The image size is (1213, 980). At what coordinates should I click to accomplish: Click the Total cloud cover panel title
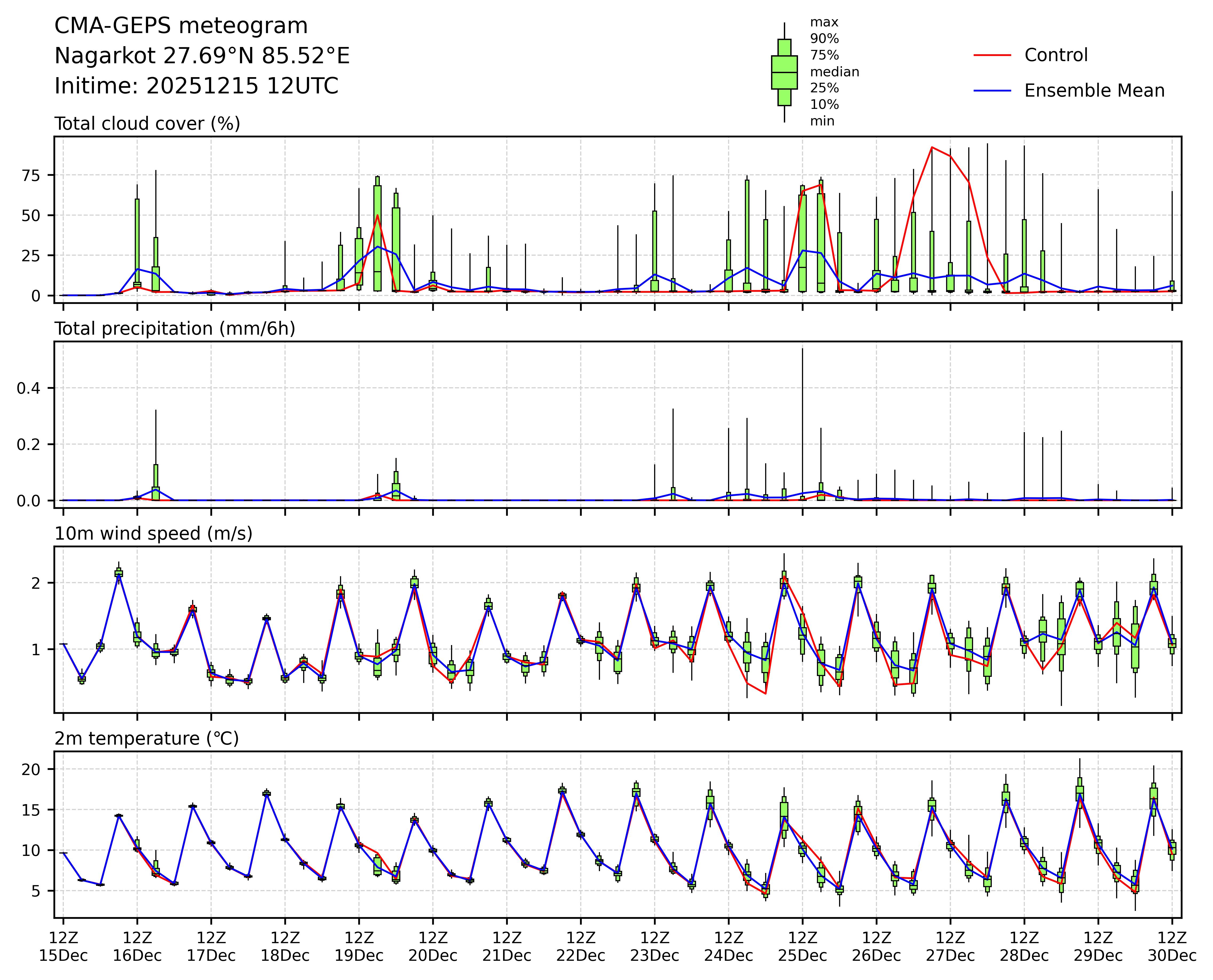point(147,124)
